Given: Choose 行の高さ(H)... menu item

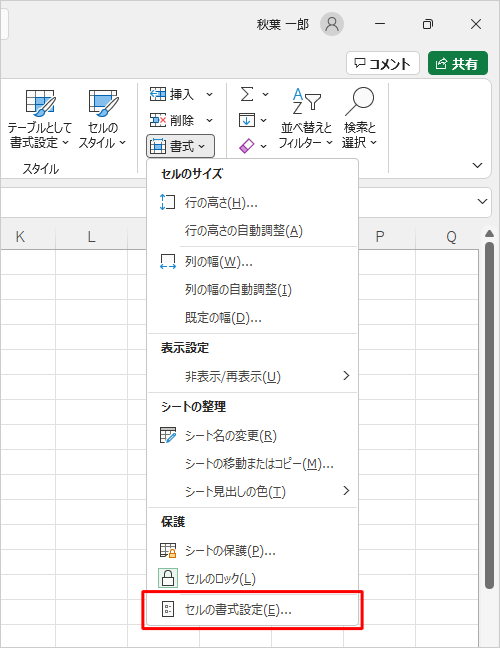Looking at the screenshot, I should tap(252, 202).
